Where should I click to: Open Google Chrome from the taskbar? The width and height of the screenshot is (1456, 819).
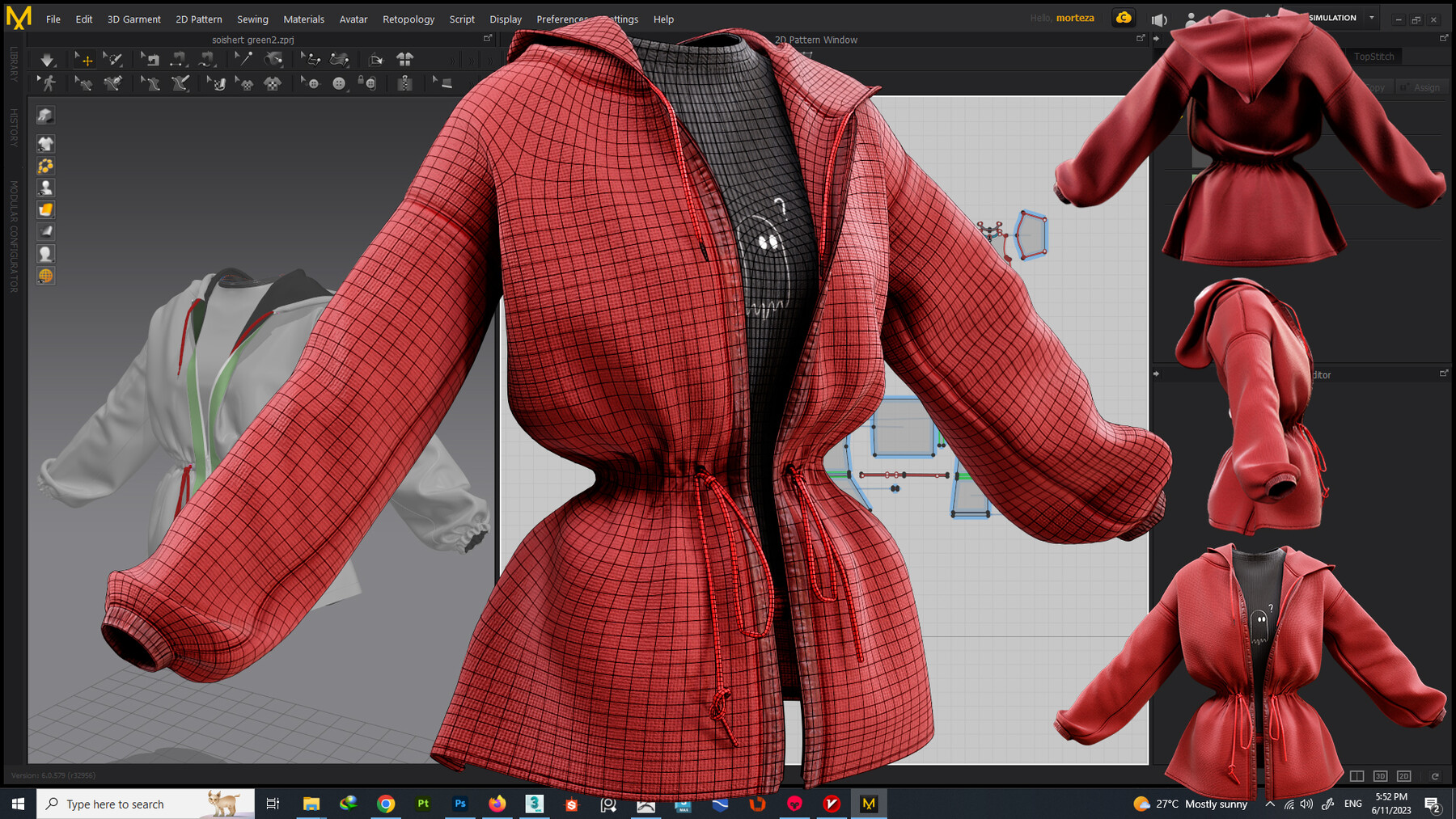tap(386, 804)
